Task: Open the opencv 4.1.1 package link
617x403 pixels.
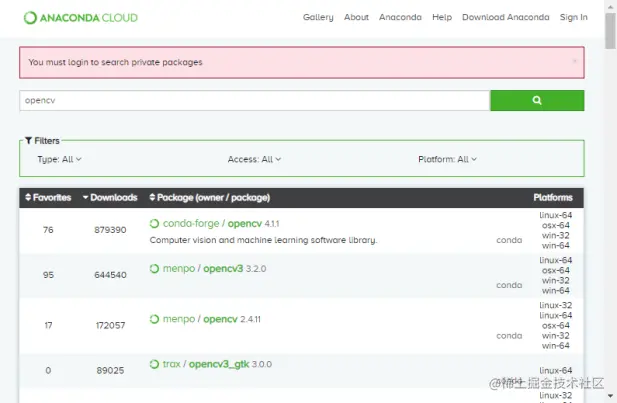Action: [x=245, y=224]
